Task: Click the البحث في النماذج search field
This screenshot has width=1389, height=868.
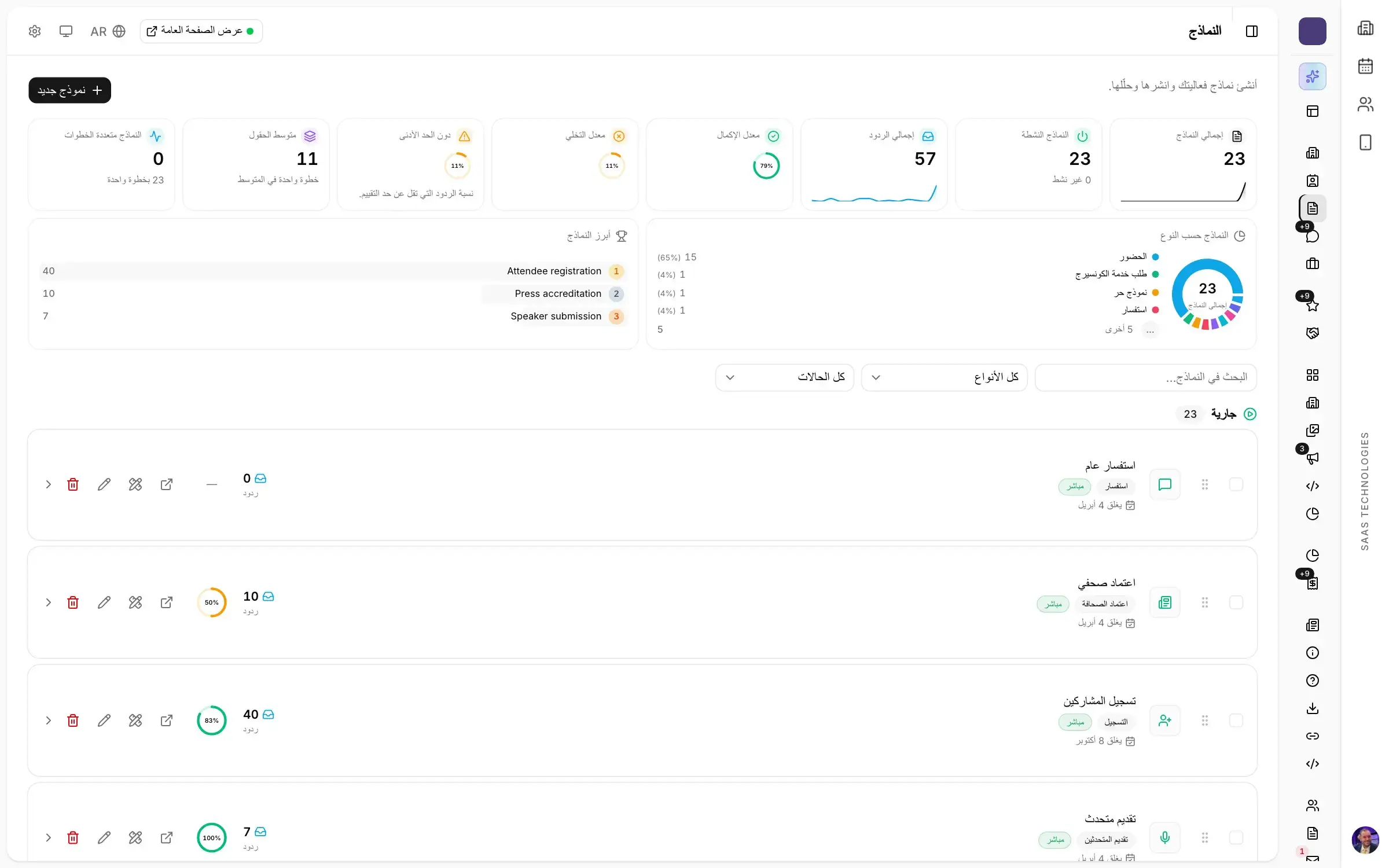Action: pos(1146,377)
